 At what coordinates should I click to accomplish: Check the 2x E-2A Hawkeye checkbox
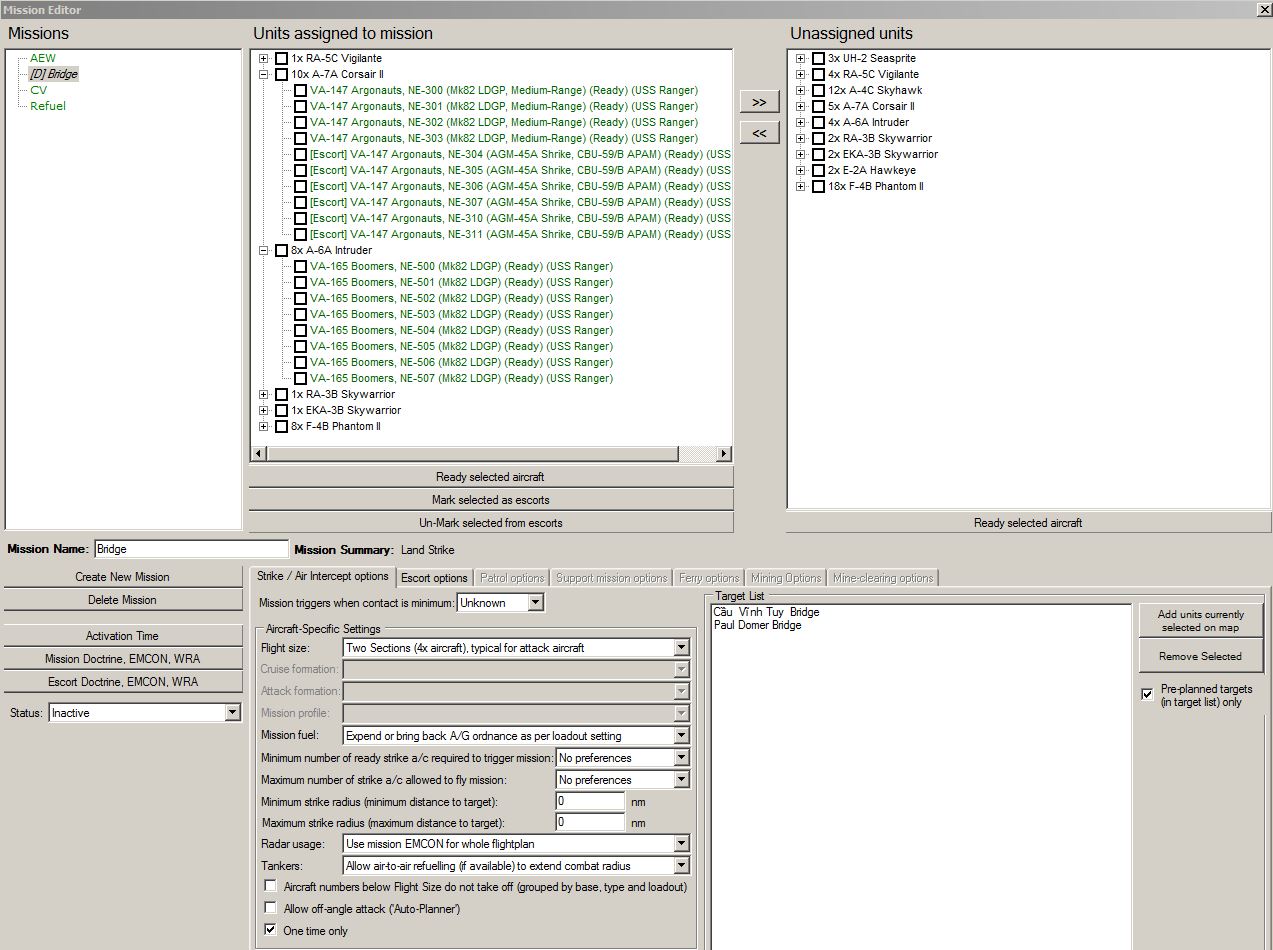pos(818,170)
